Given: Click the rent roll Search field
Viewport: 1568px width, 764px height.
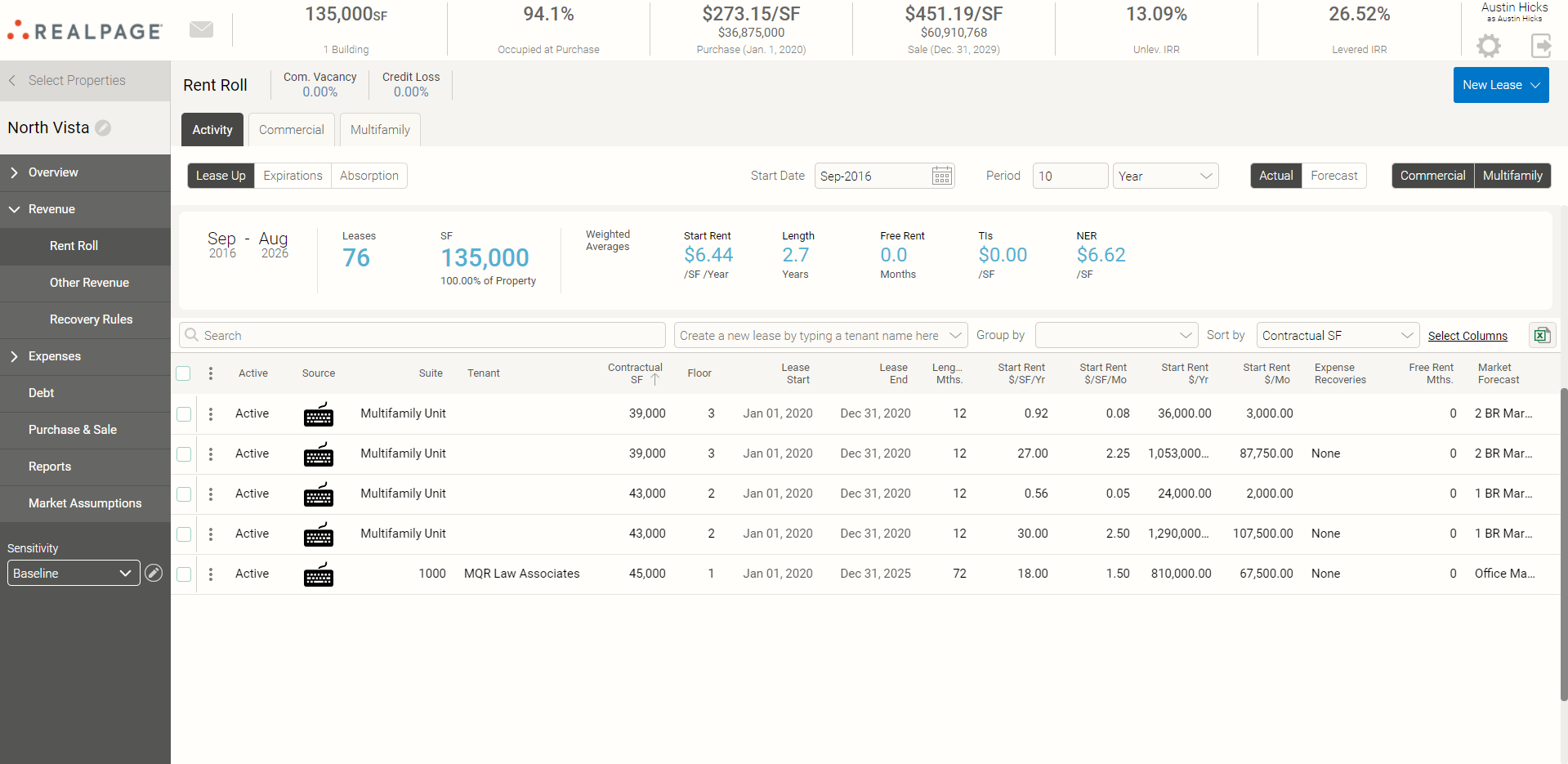Looking at the screenshot, I should [x=422, y=335].
